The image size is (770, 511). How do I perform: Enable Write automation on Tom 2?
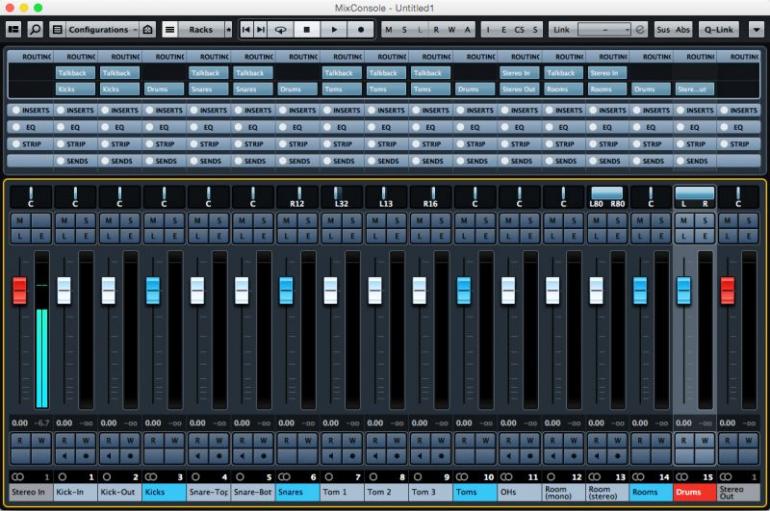coord(397,440)
